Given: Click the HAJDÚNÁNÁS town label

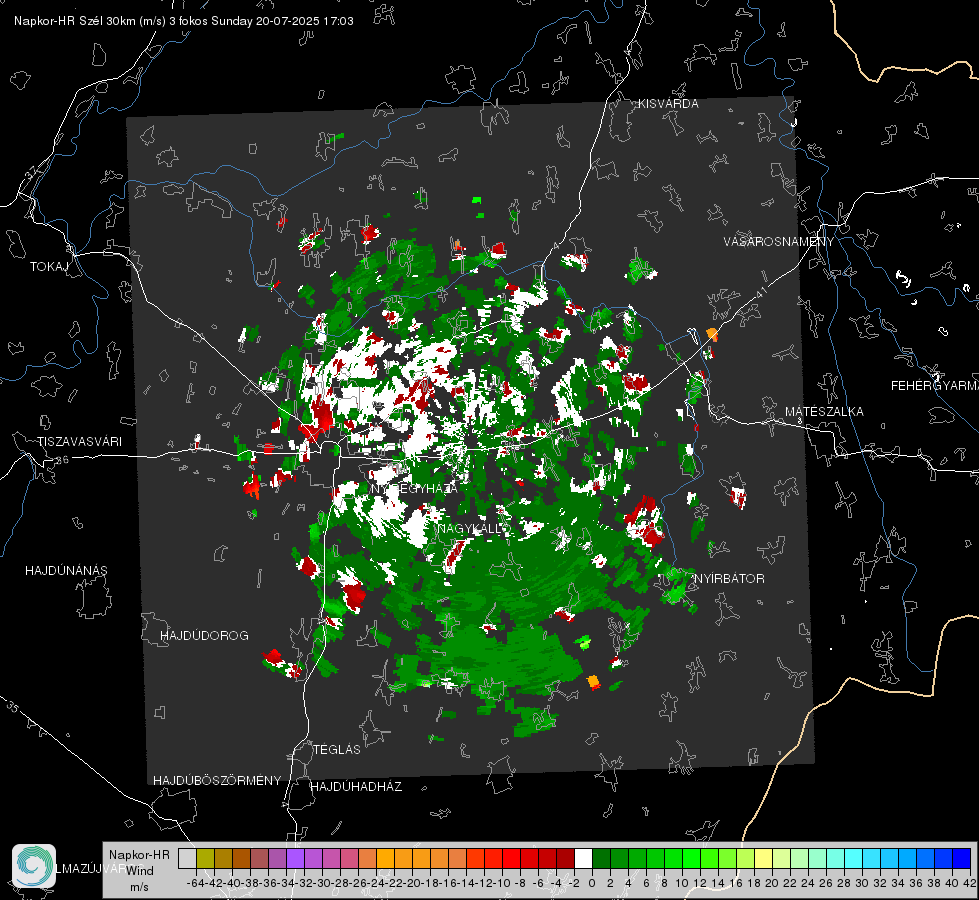Looking at the screenshot, I should [x=66, y=571].
